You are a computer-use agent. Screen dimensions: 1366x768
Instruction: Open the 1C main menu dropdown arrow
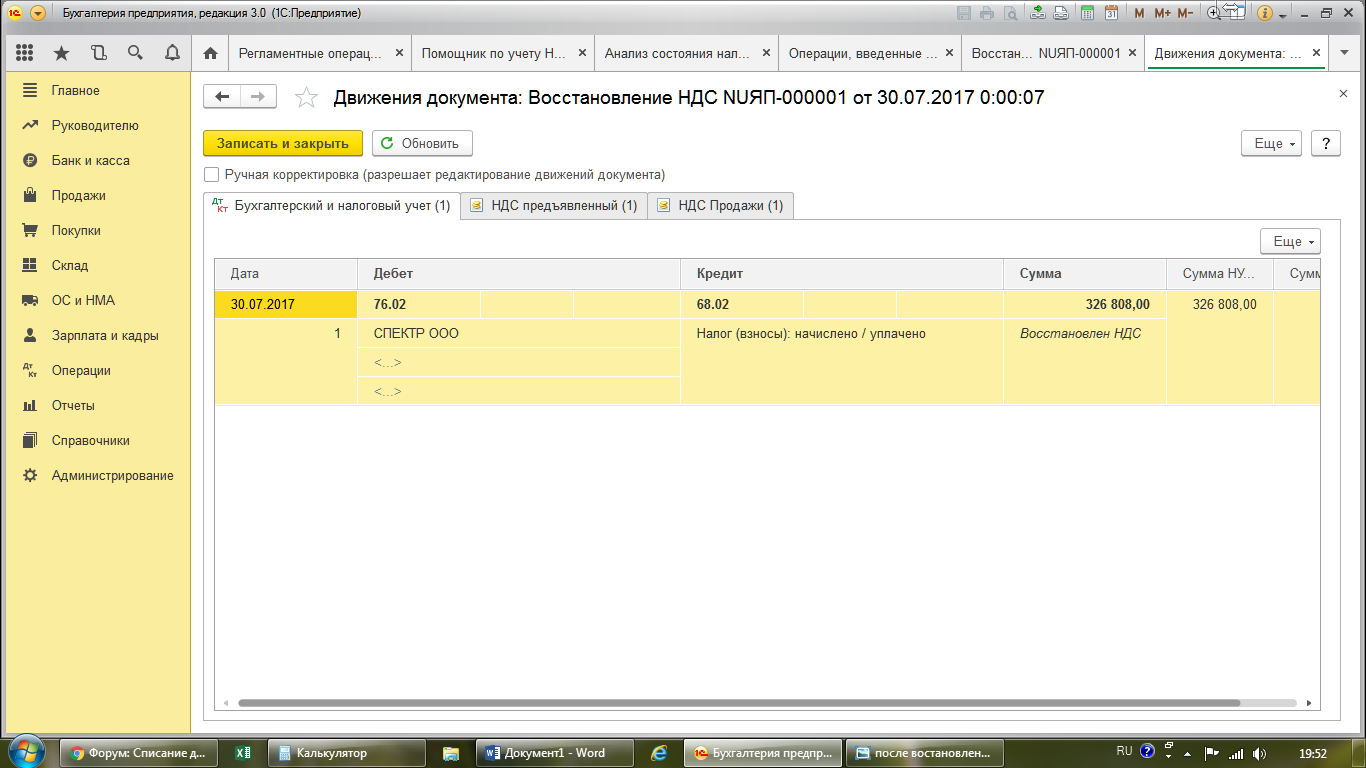(x=38, y=14)
